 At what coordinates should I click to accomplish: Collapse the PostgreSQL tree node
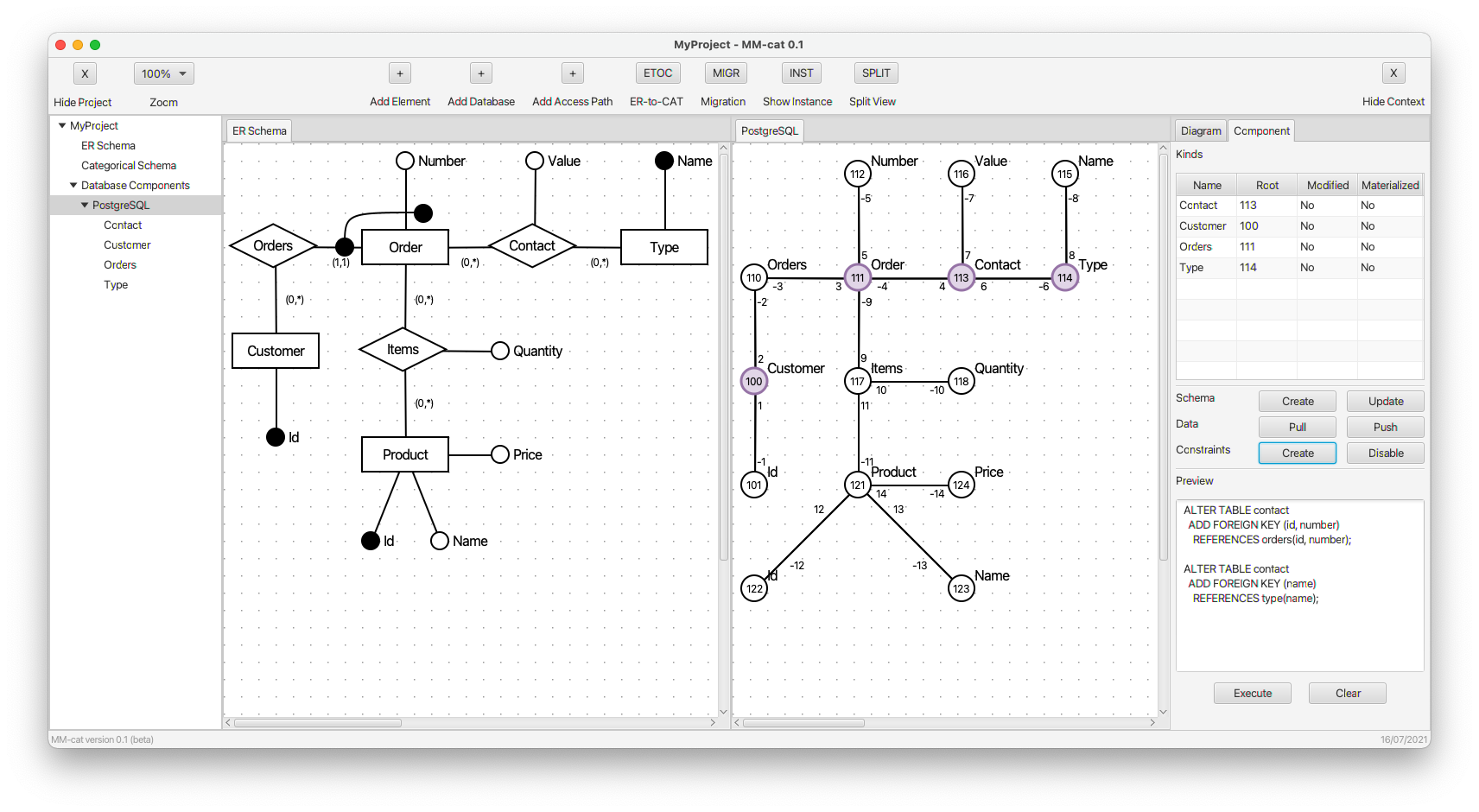[85, 205]
